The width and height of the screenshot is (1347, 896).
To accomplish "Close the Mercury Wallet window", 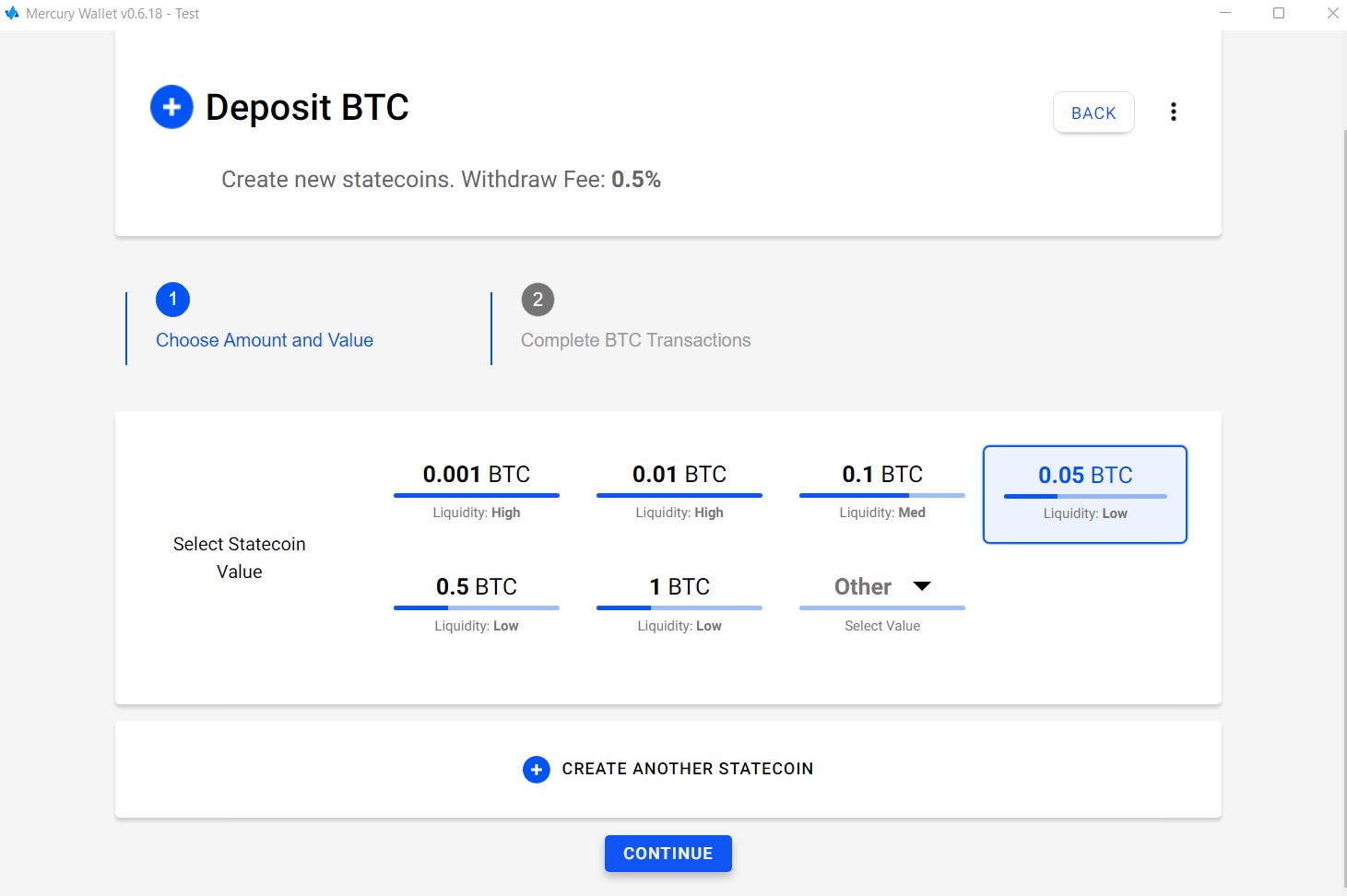I will (x=1332, y=13).
